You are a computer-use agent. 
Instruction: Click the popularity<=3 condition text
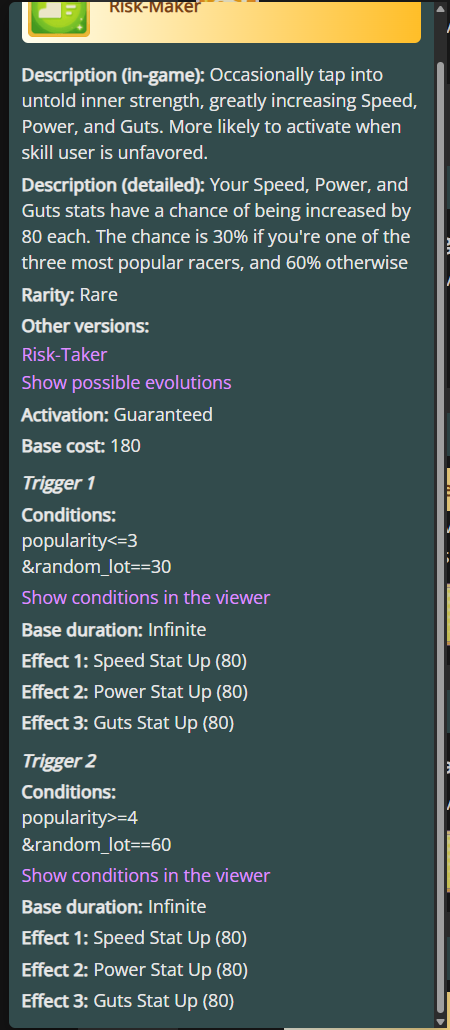79,541
